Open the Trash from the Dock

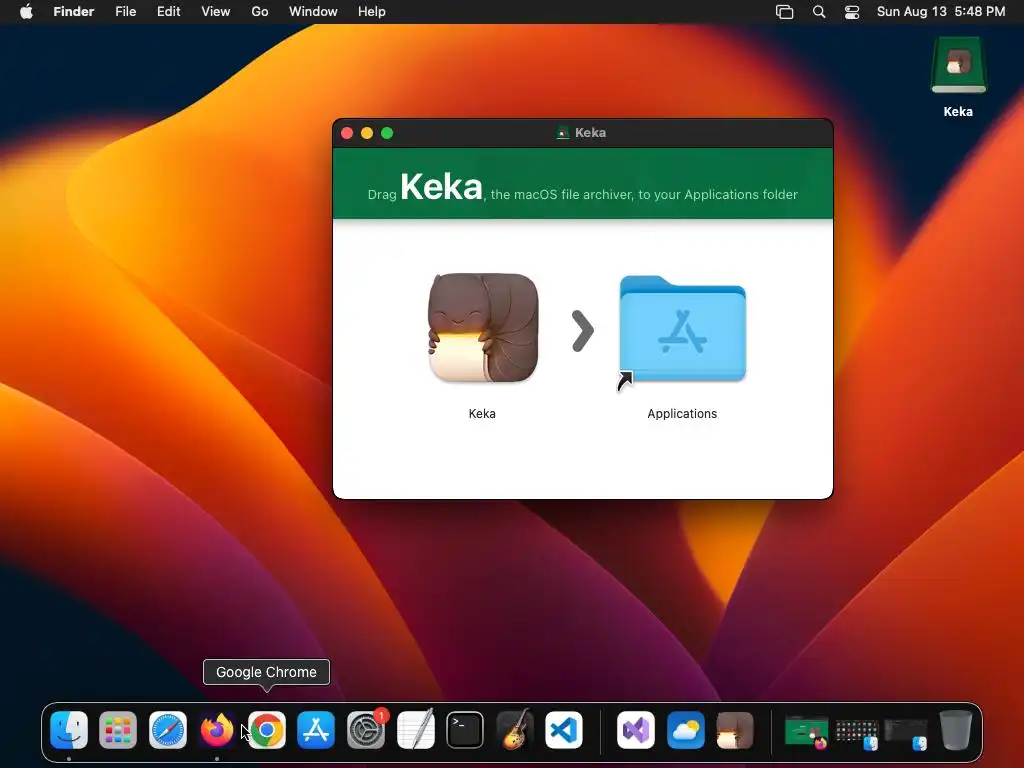pyautogui.click(x=955, y=729)
